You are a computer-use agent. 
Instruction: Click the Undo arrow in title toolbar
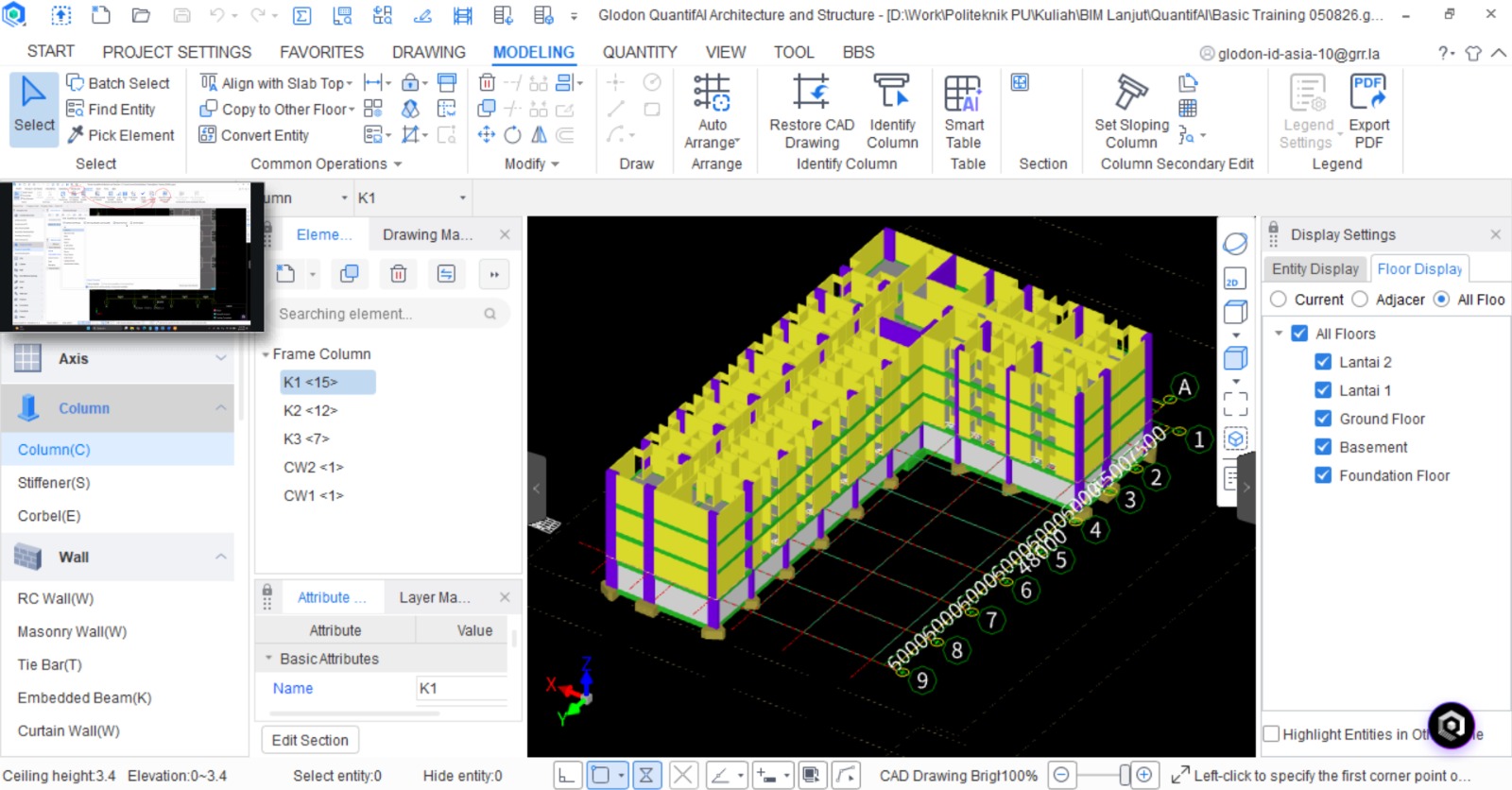pos(217,15)
